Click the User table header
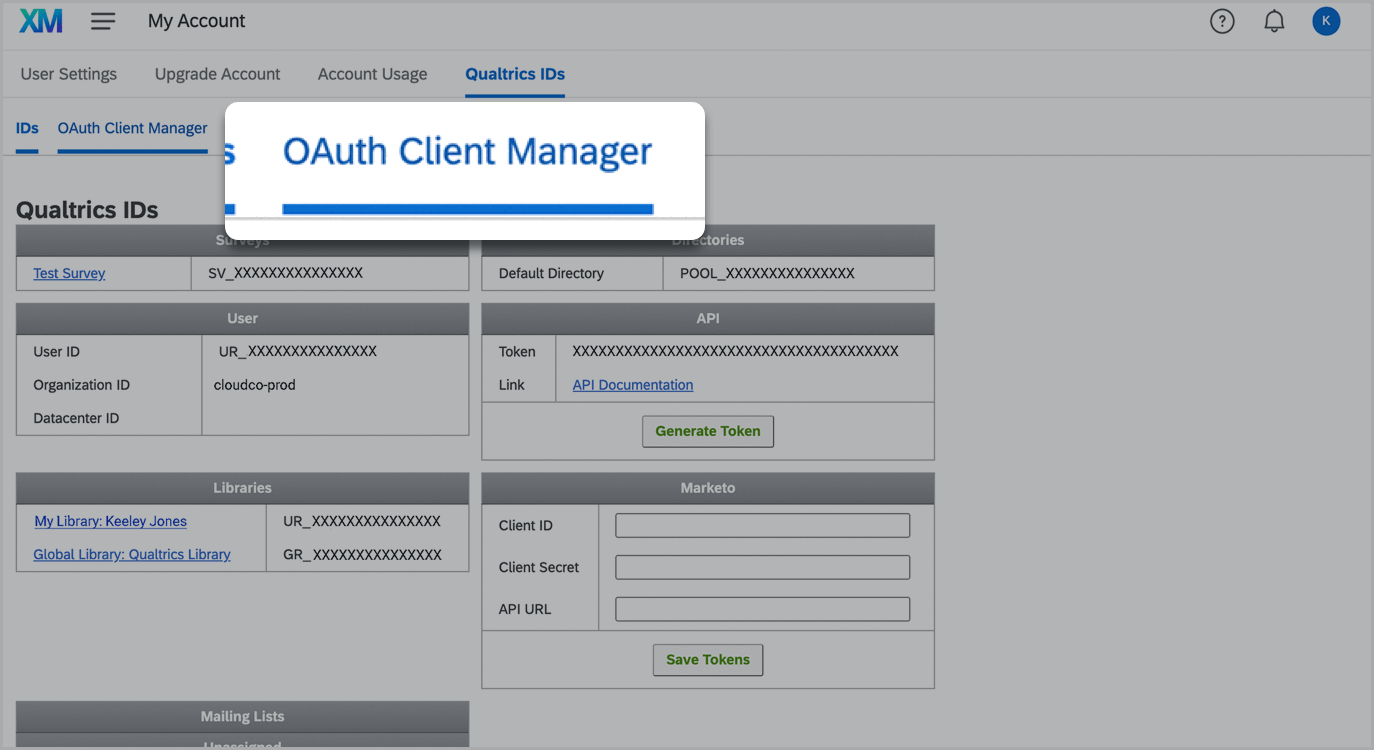1374x750 pixels. [243, 318]
